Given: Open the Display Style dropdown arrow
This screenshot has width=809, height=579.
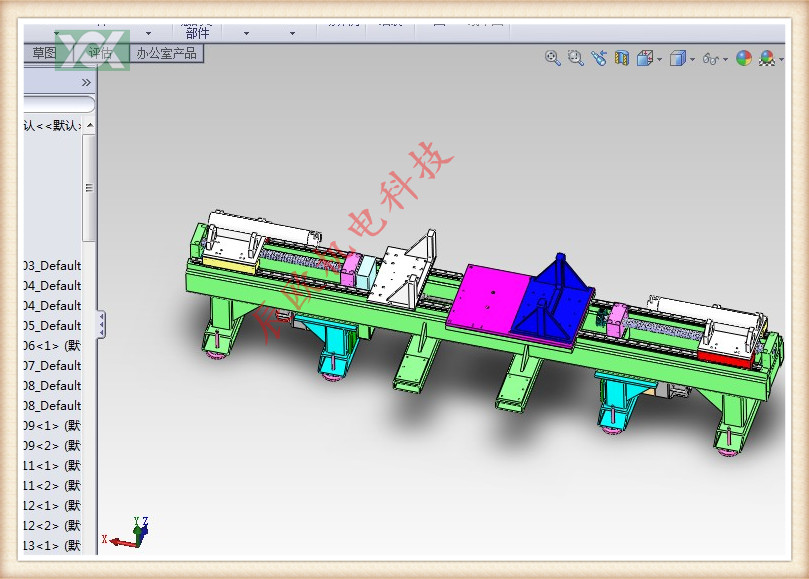Looking at the screenshot, I should [692, 60].
